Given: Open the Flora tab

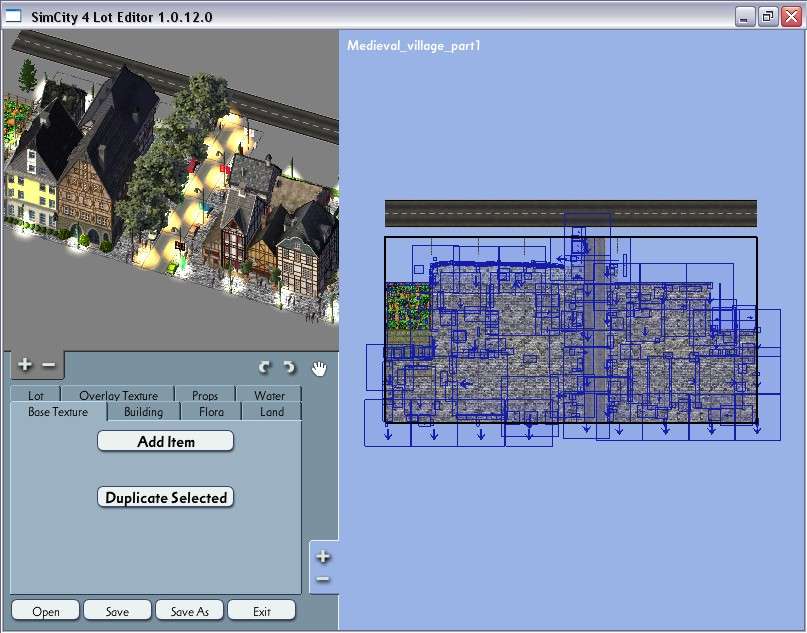Looking at the screenshot, I should click(211, 412).
